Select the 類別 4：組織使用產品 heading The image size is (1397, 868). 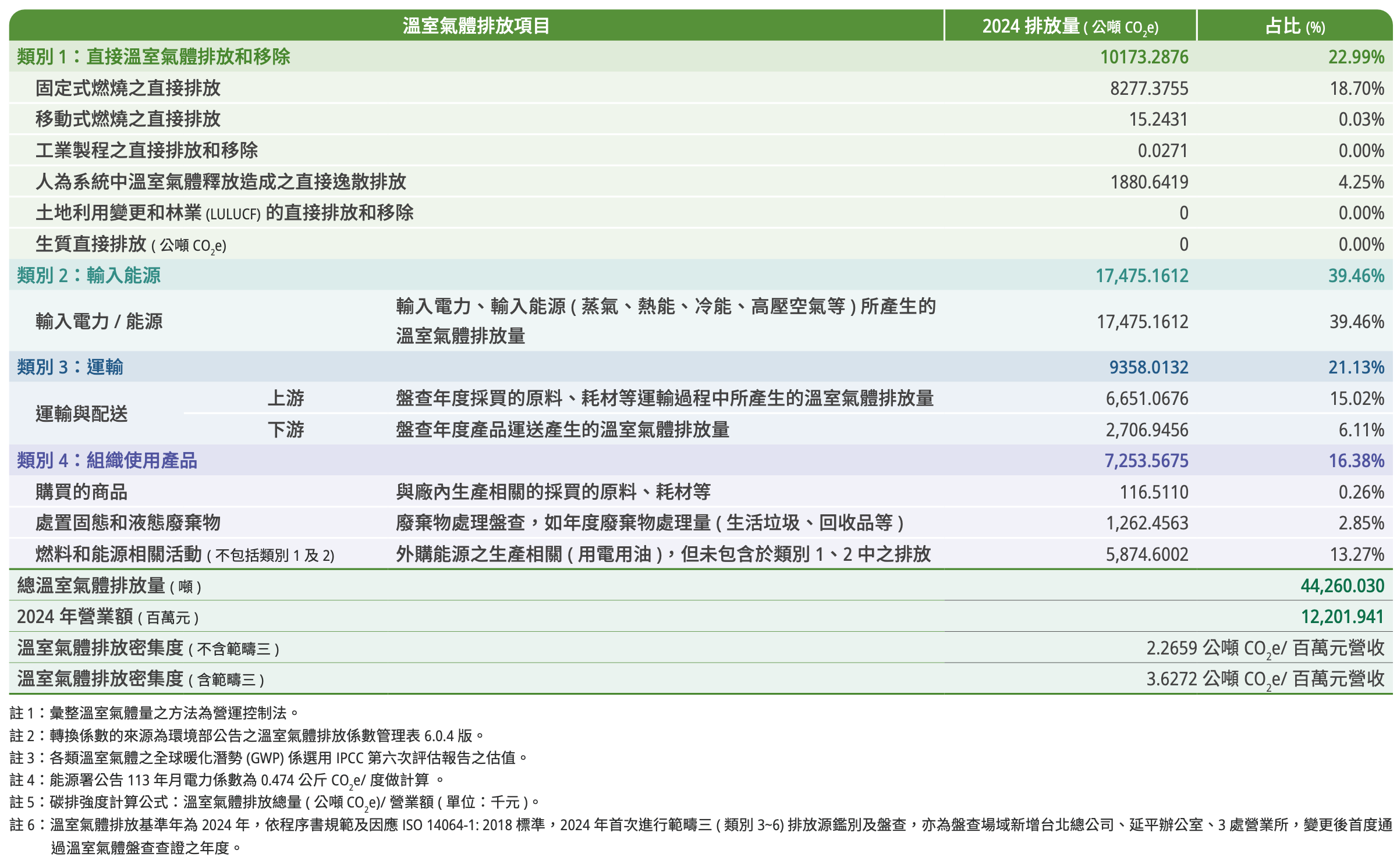(x=107, y=461)
